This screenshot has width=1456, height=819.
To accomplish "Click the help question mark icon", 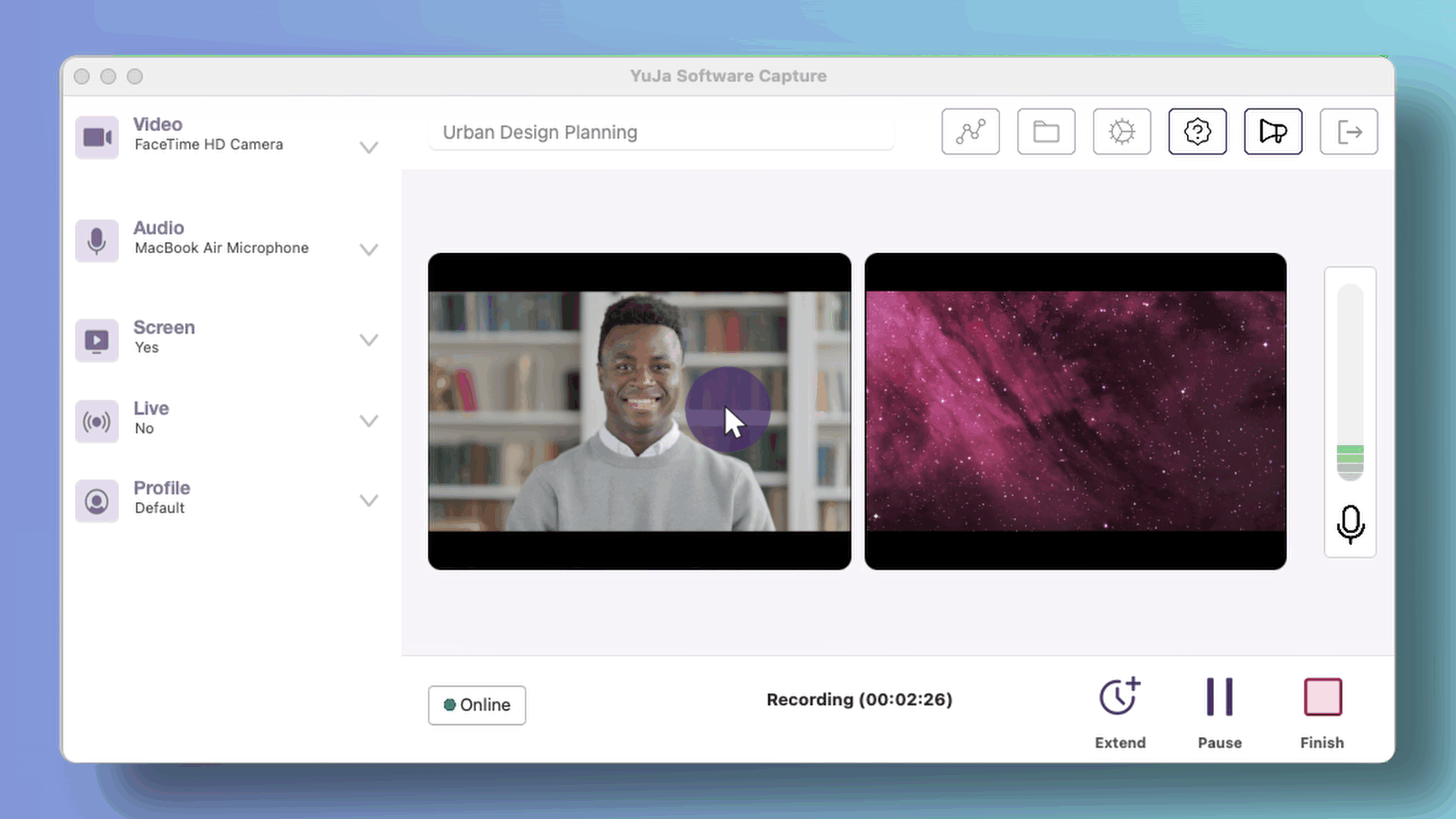I will point(1197,132).
